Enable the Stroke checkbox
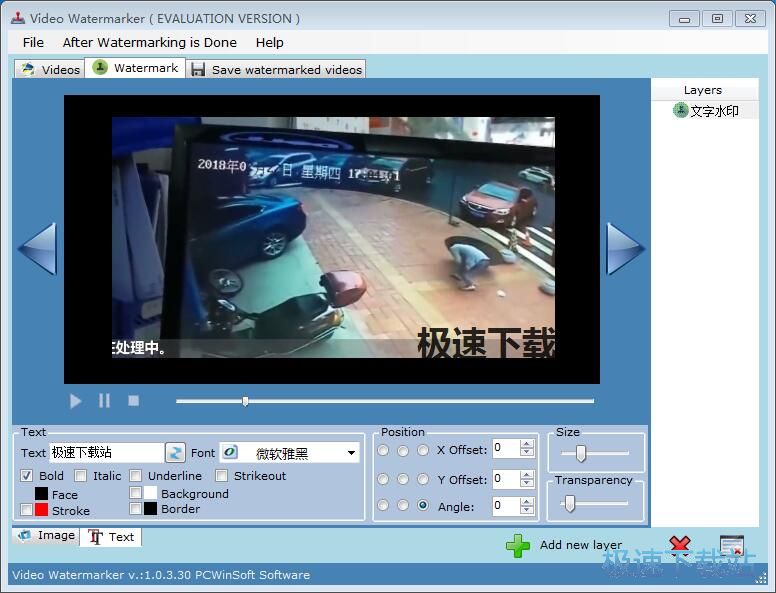776x593 pixels. 27,509
